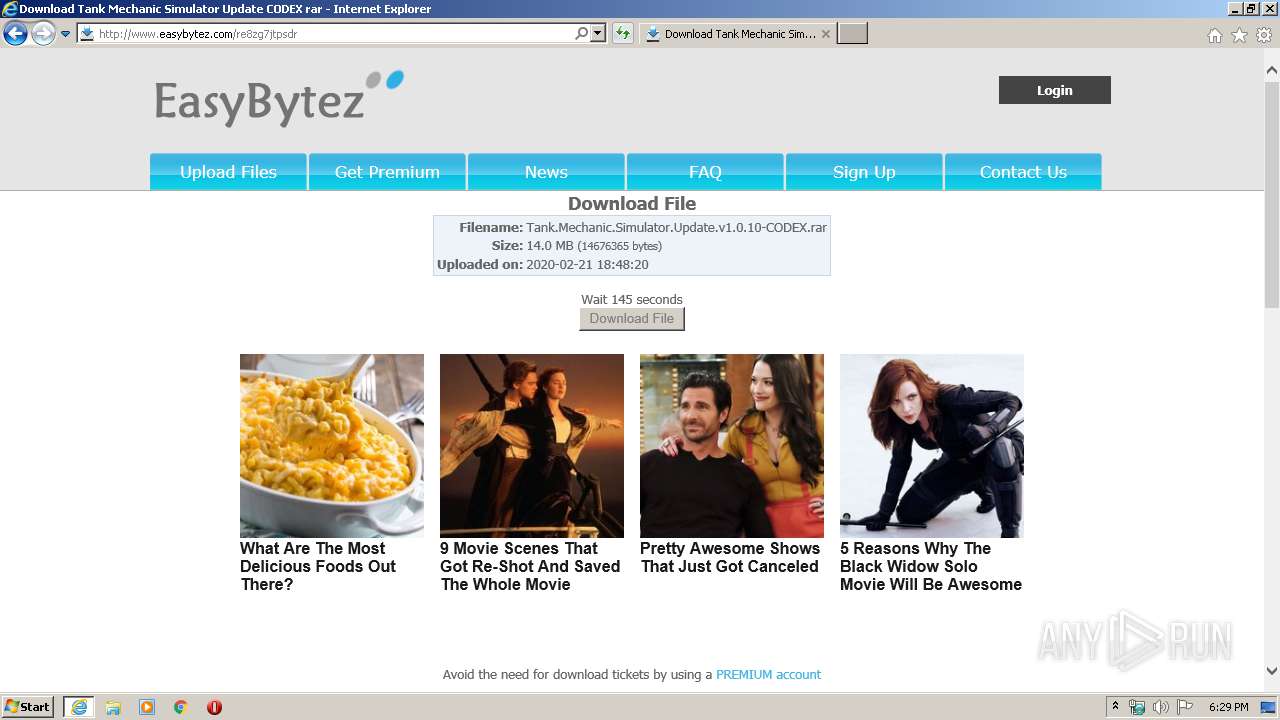Open the FAQ menu tab

705,172
